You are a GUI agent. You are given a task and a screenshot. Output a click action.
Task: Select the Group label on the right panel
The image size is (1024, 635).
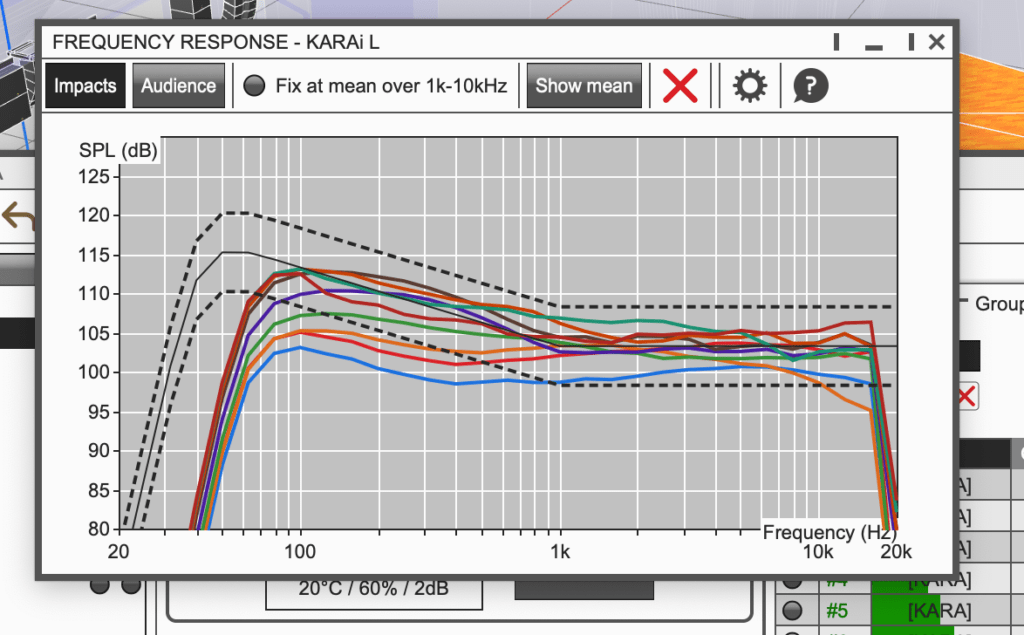coord(998,304)
